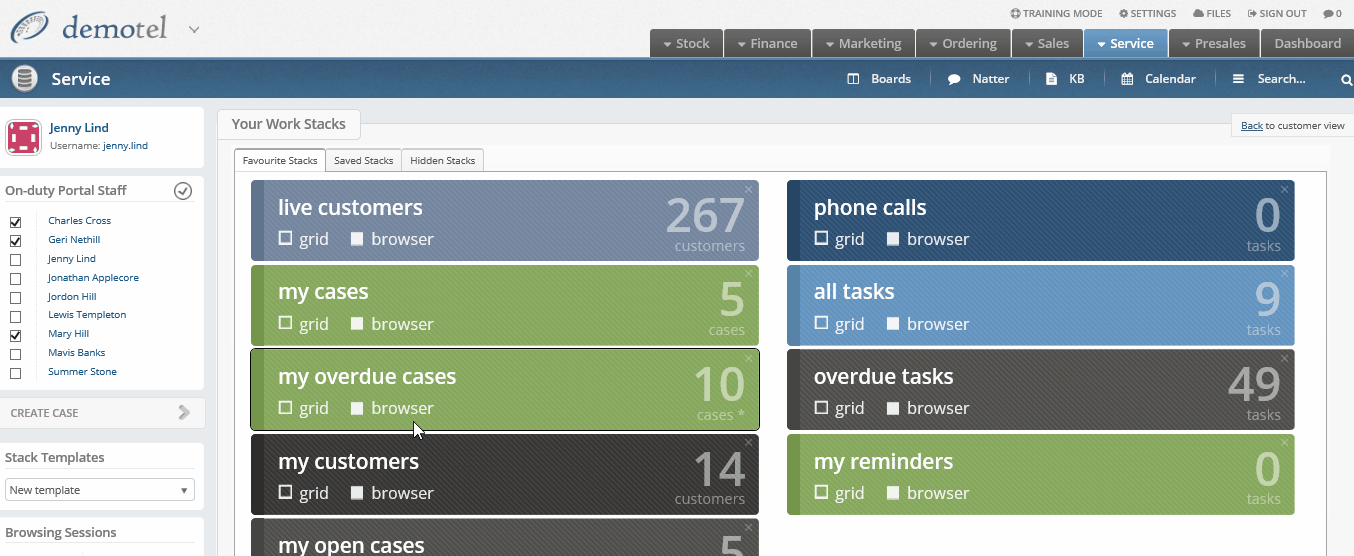Open overdue tasks in grid view

840,408
